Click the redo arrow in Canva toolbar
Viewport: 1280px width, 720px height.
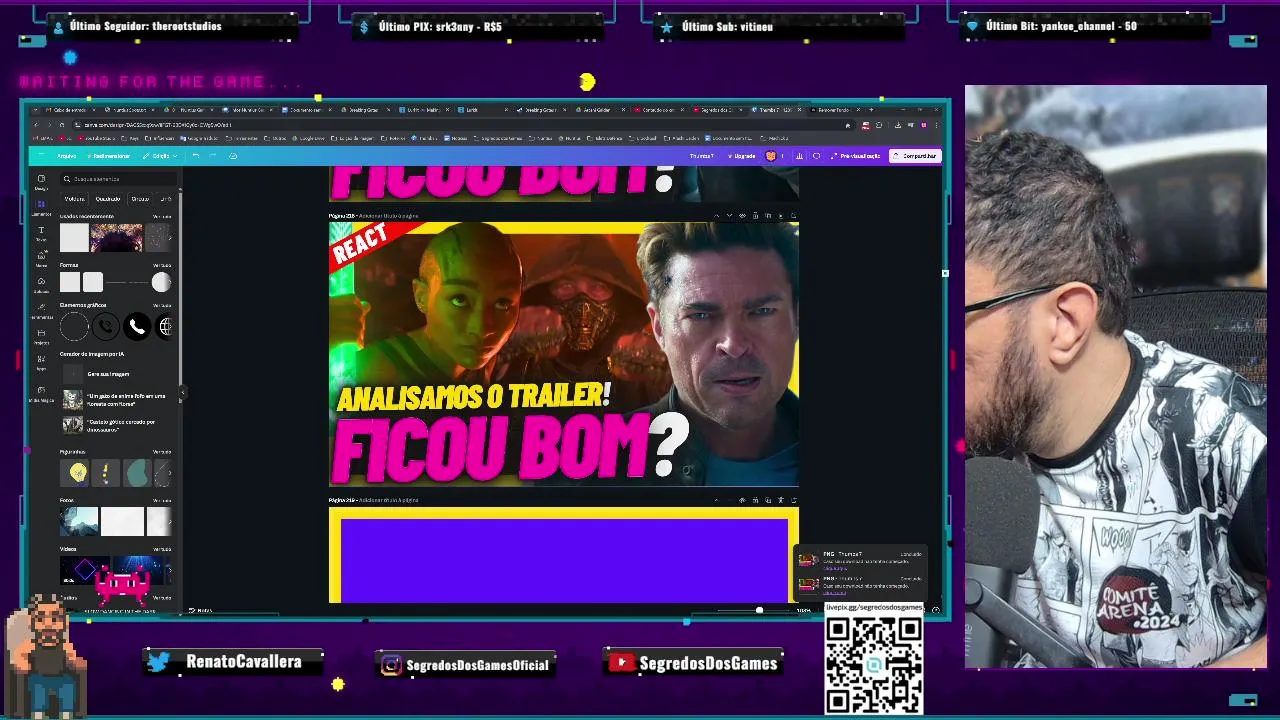(212, 156)
